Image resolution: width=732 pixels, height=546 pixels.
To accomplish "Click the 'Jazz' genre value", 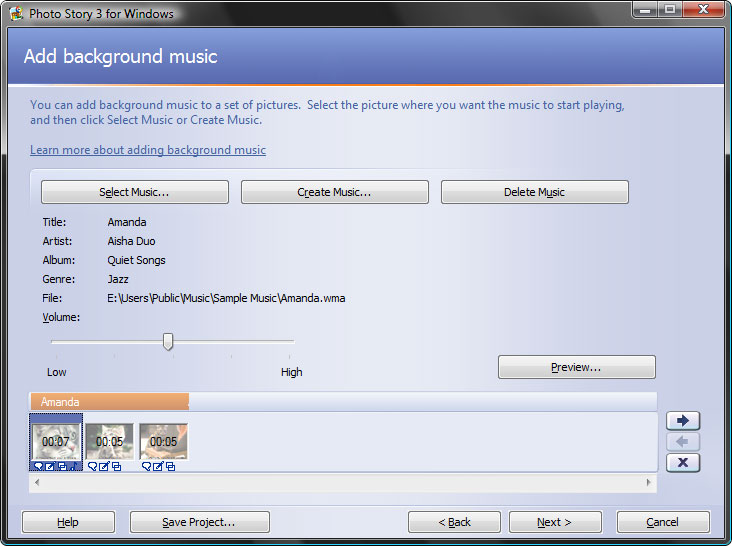I will click(x=118, y=279).
